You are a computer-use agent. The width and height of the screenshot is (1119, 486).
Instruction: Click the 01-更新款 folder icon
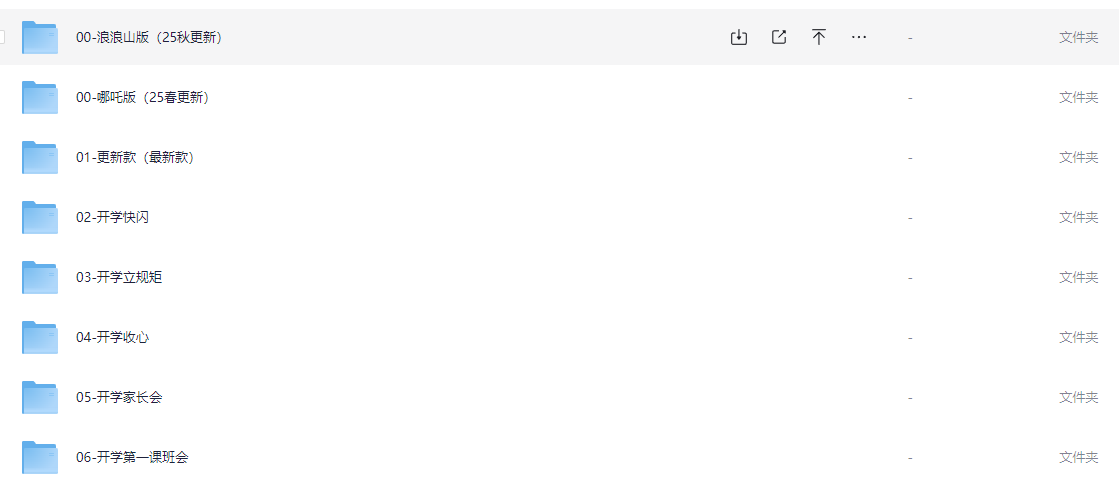[x=40, y=157]
